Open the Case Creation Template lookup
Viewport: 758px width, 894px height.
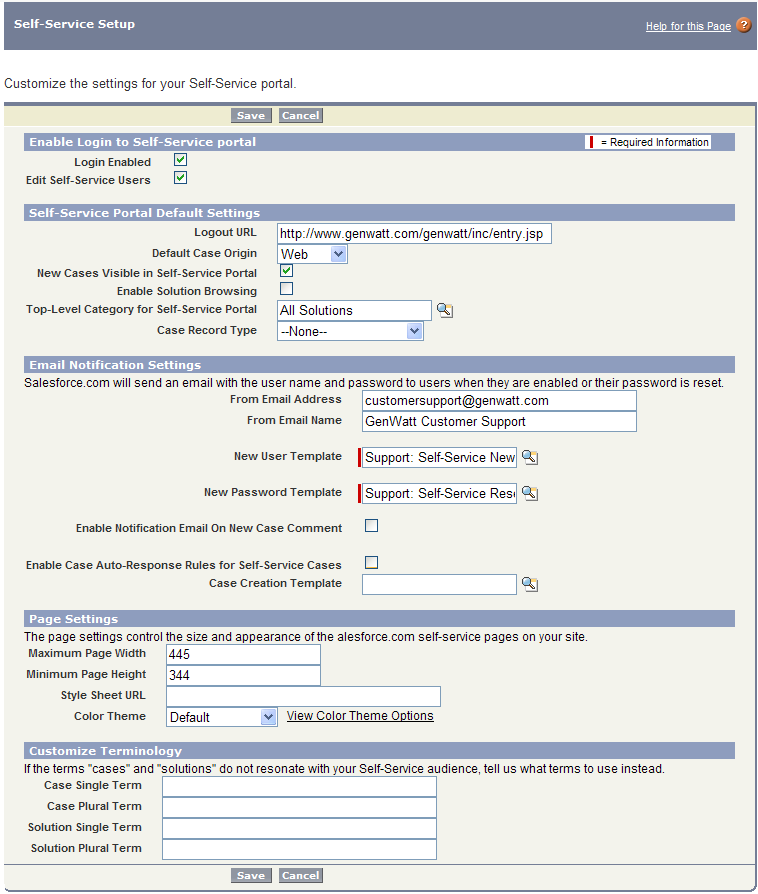530,584
